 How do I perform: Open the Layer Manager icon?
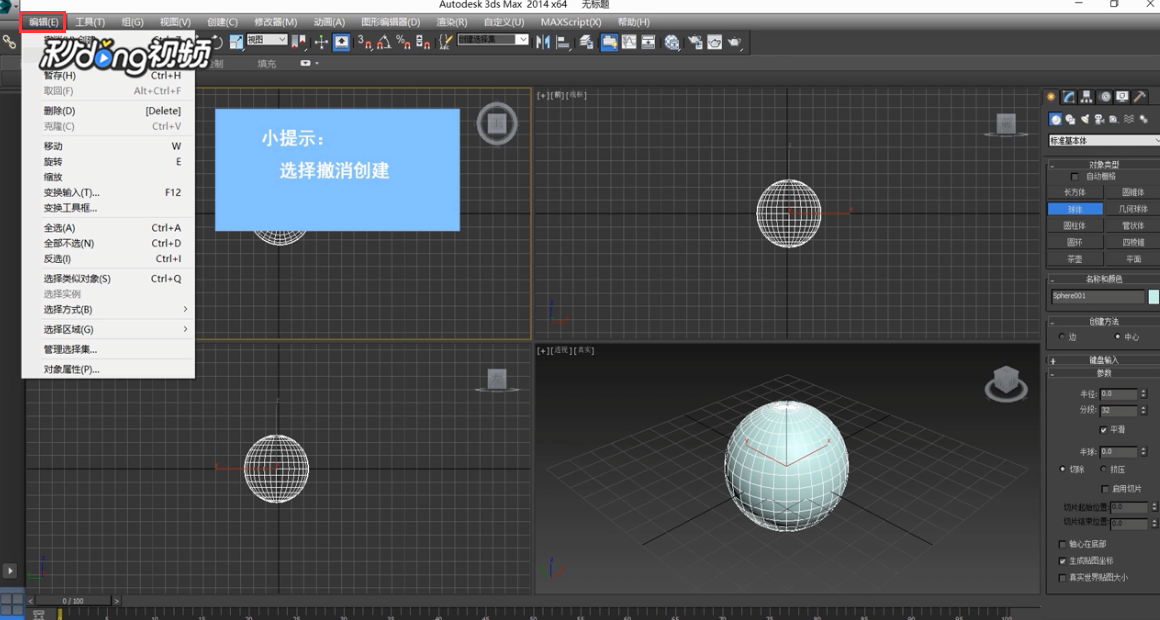point(587,42)
